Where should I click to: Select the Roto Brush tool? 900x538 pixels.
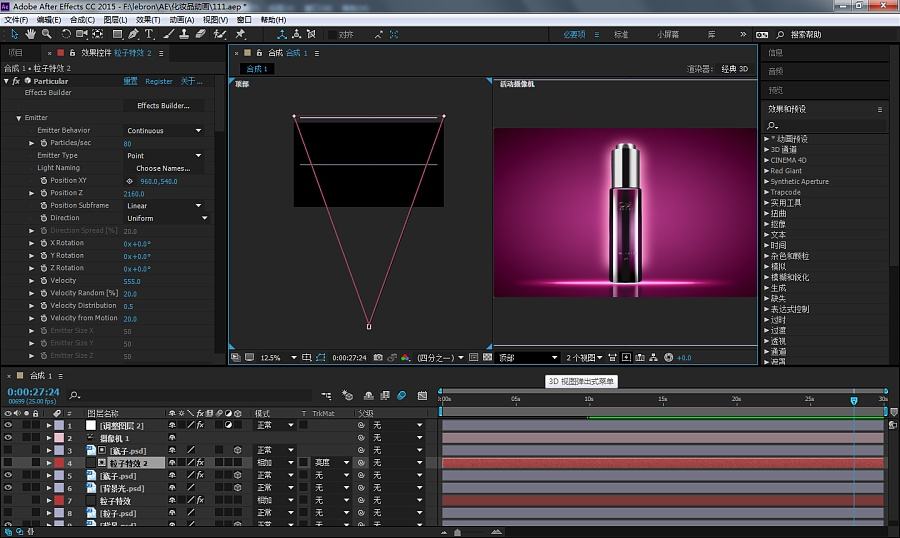(x=219, y=34)
